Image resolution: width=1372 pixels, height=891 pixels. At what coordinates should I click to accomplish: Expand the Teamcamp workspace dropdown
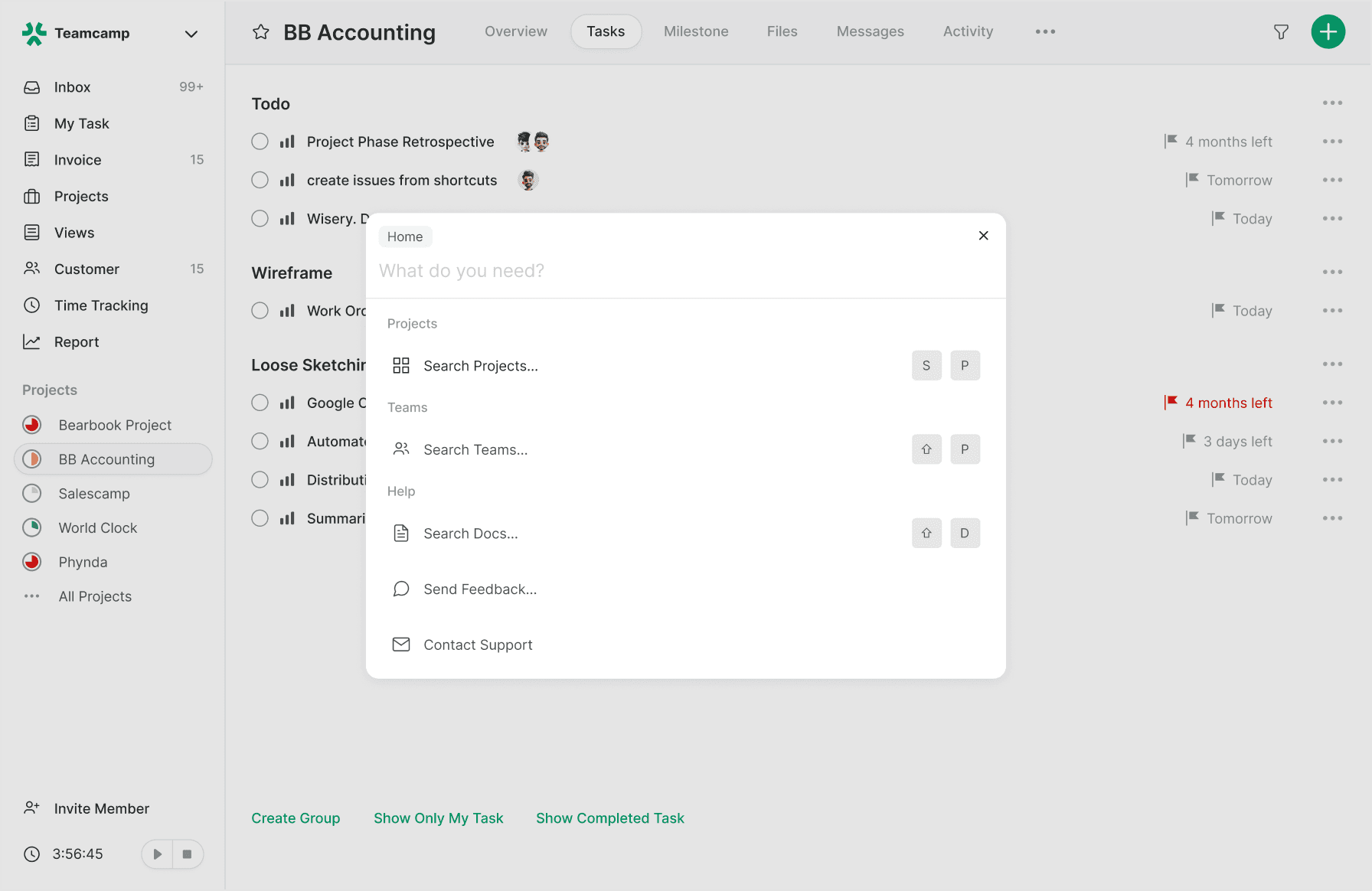191,34
